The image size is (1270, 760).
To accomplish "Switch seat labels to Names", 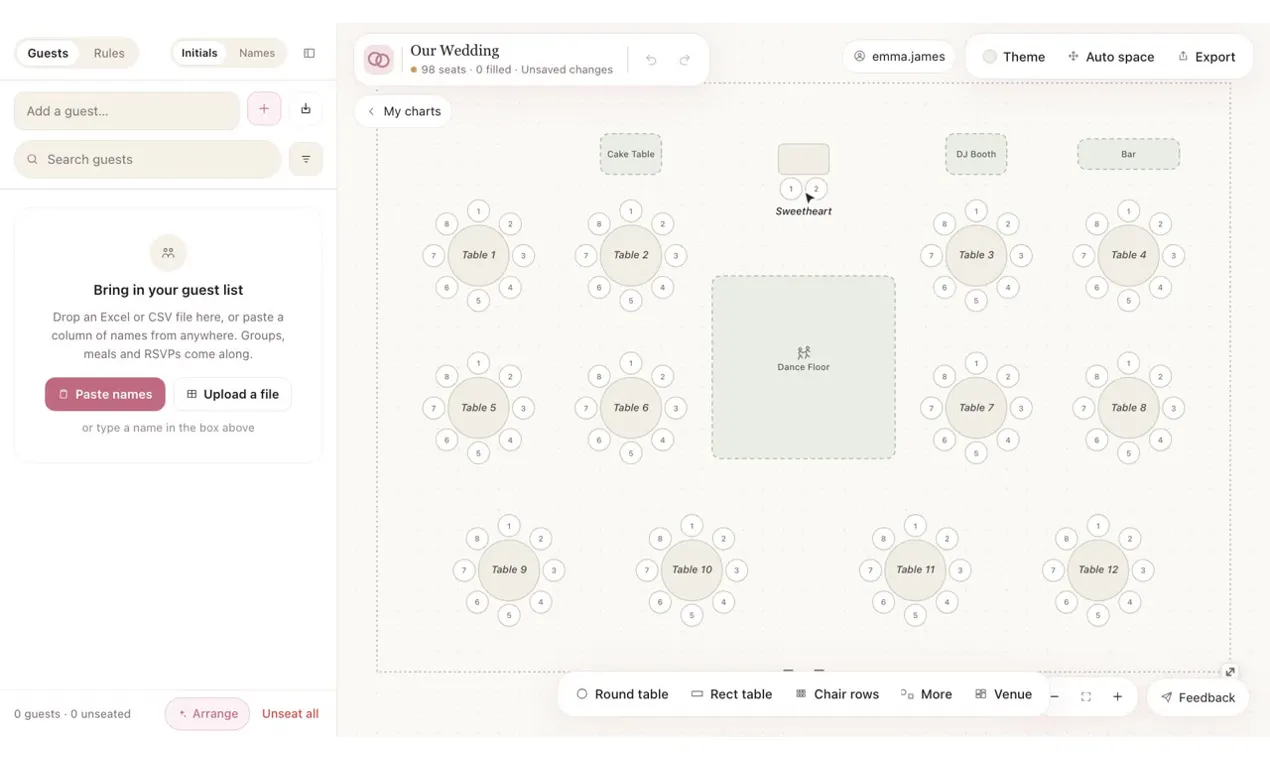I will (x=257, y=53).
